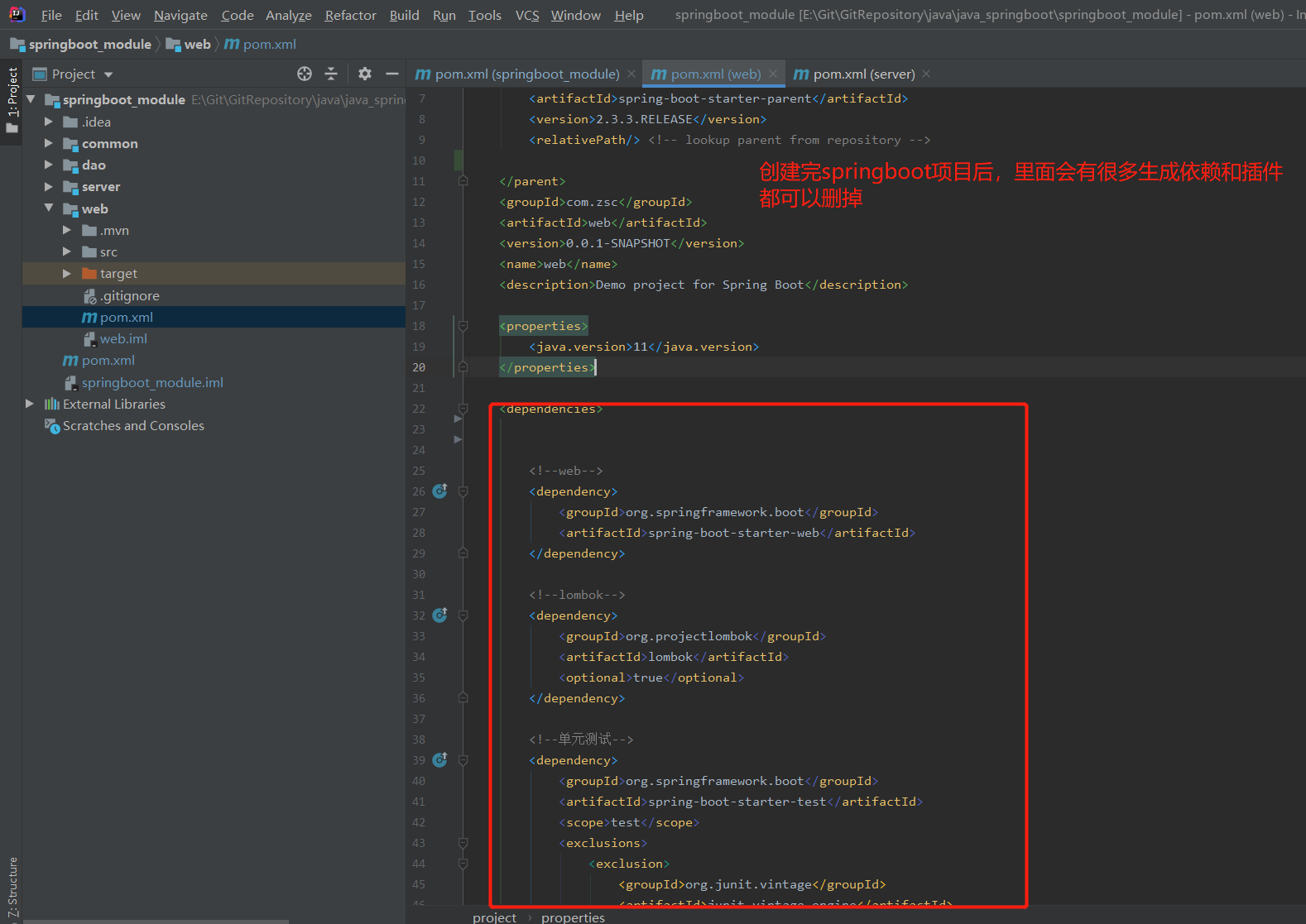Hide the Project panel with minus icon

click(391, 74)
